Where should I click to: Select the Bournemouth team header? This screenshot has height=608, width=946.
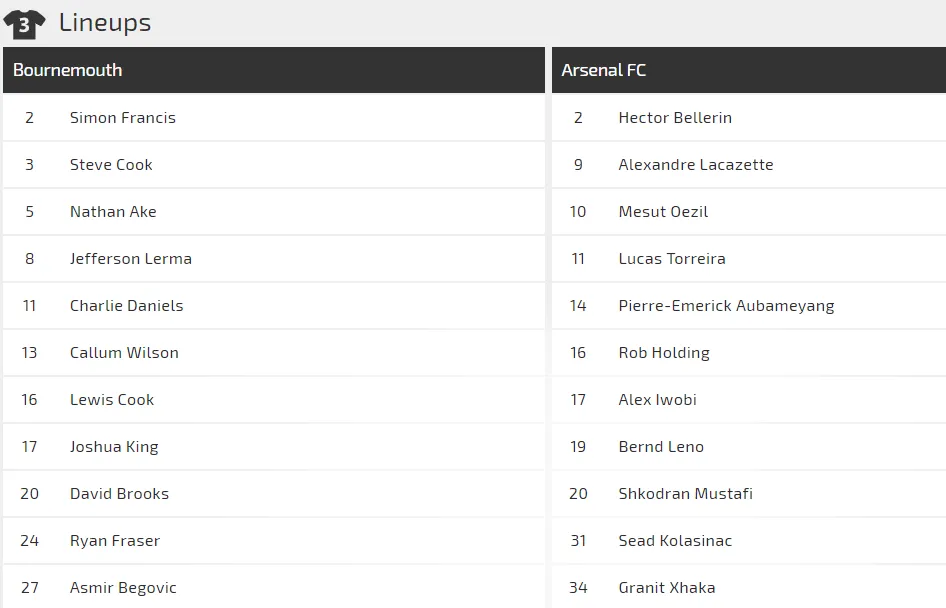[68, 70]
